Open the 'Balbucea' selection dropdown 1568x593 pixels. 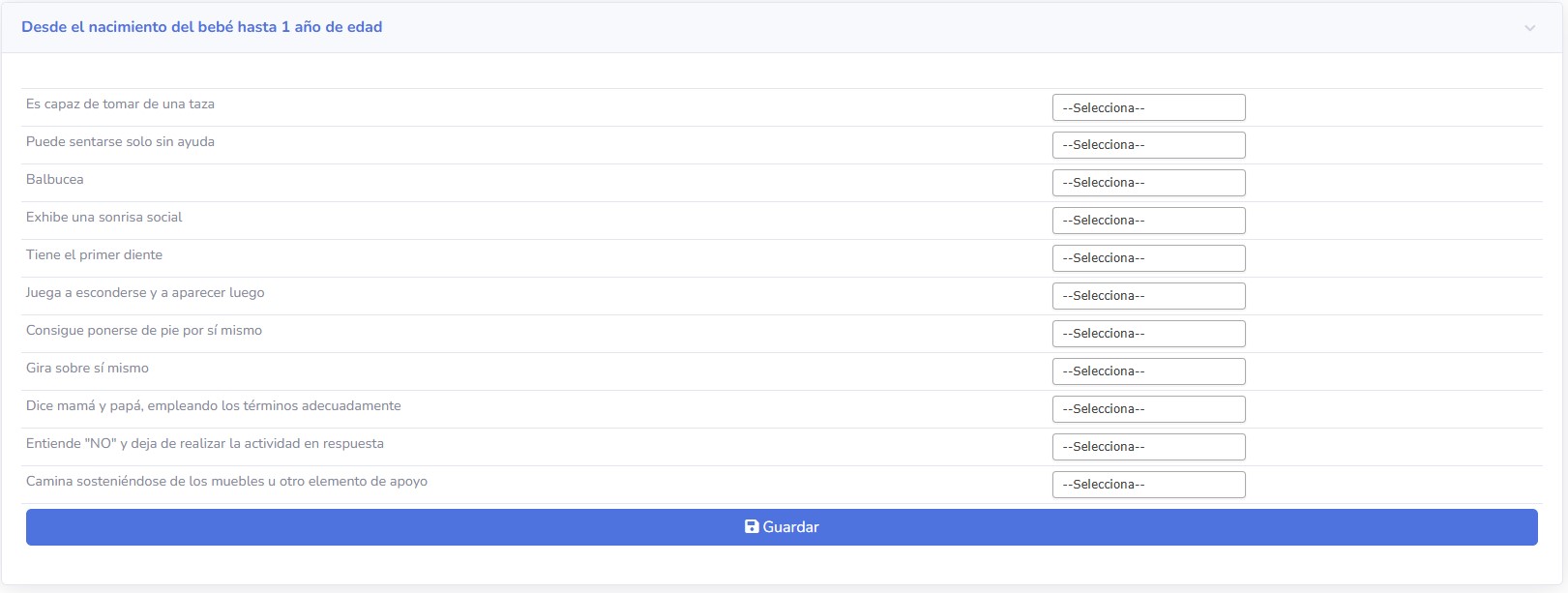[1148, 183]
